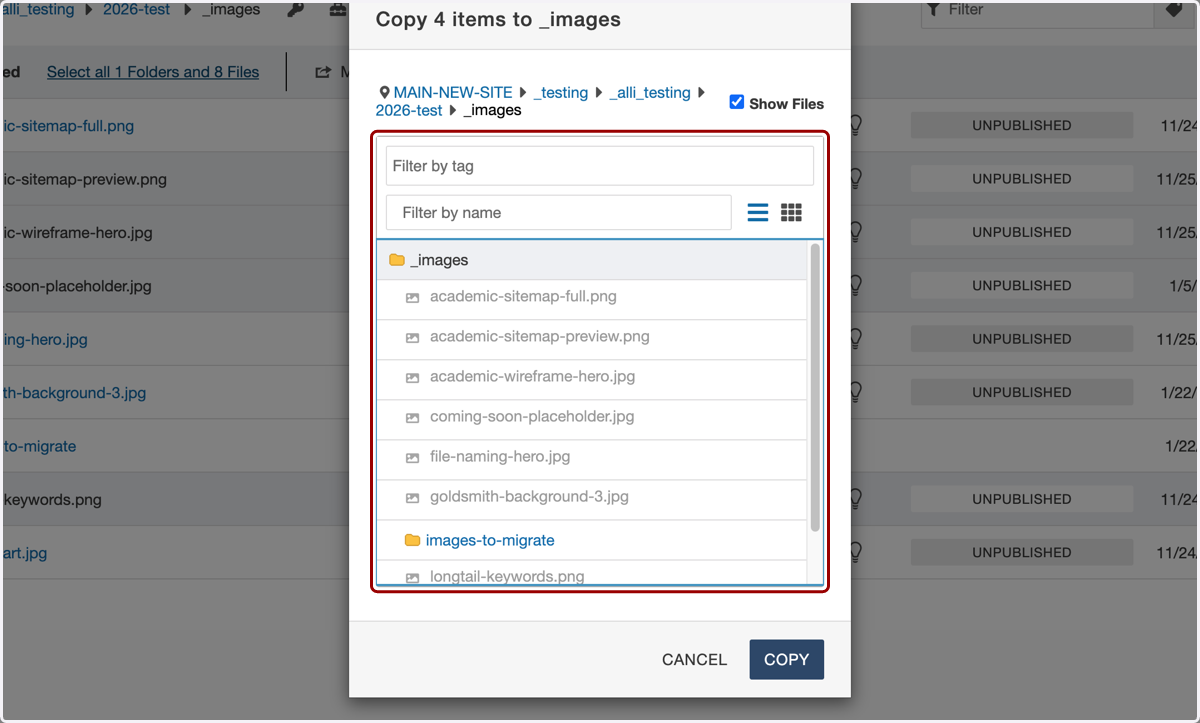
Task: Click lightbulb icon in ing-hero.jpg row
Action: 856,339
